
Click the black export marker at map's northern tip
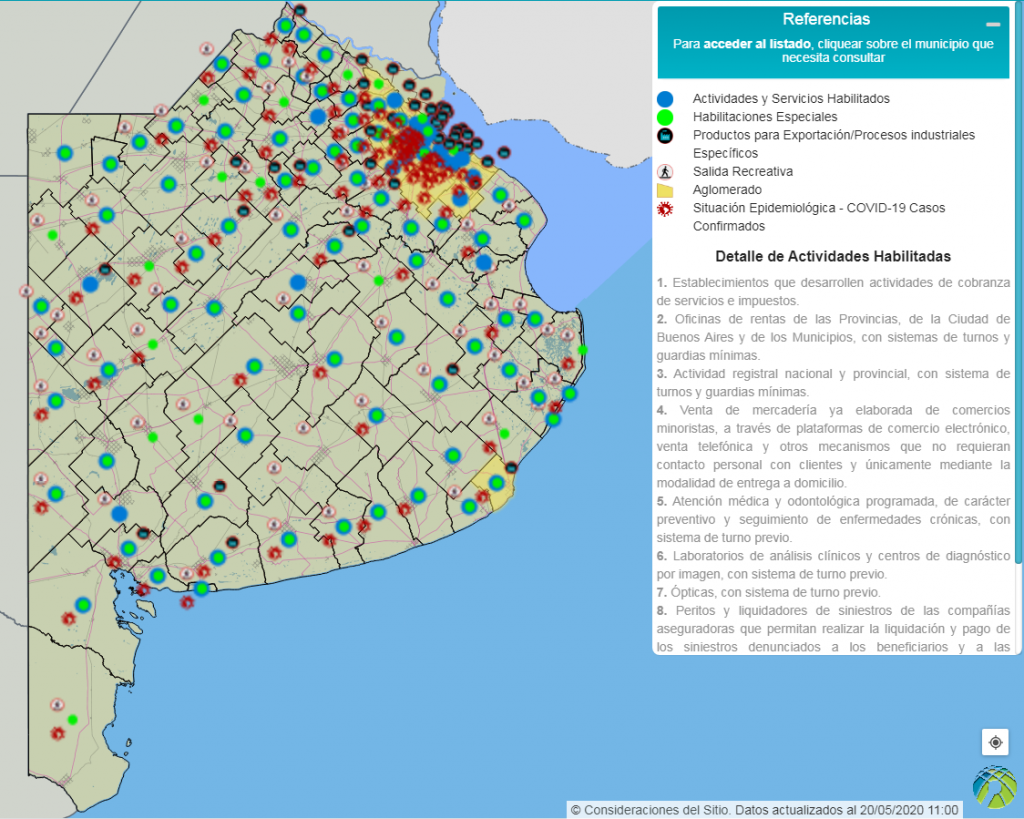(x=300, y=10)
